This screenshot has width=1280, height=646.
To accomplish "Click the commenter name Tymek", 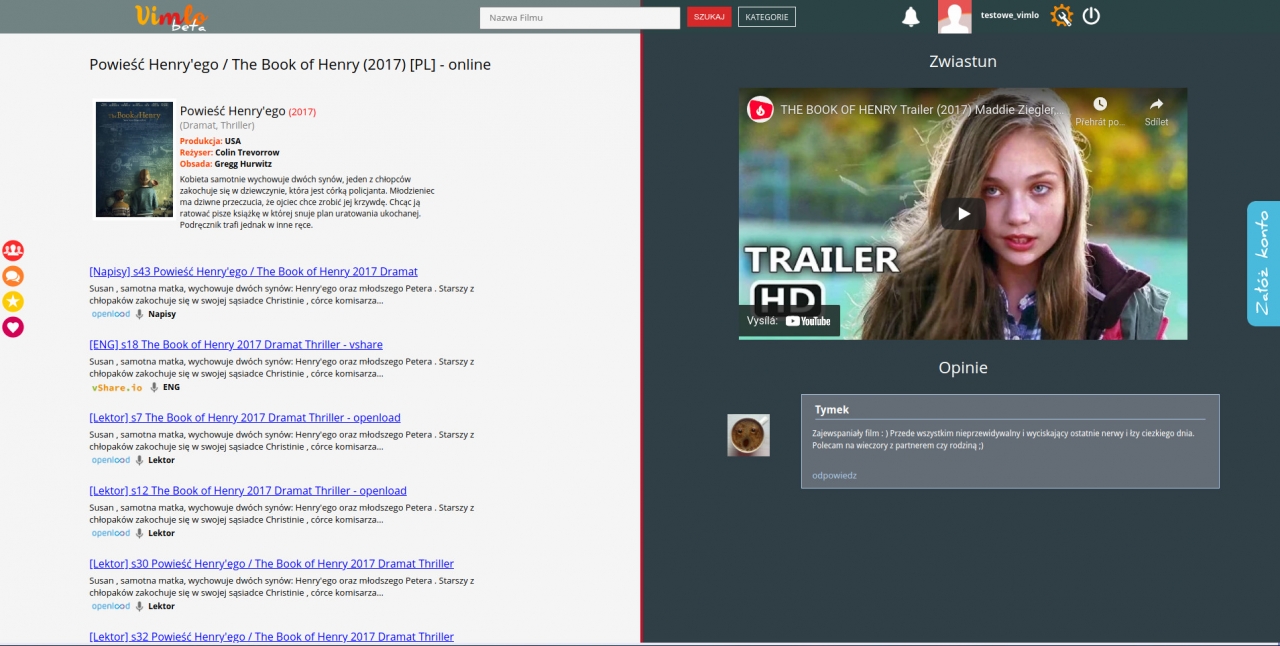I will point(832,410).
